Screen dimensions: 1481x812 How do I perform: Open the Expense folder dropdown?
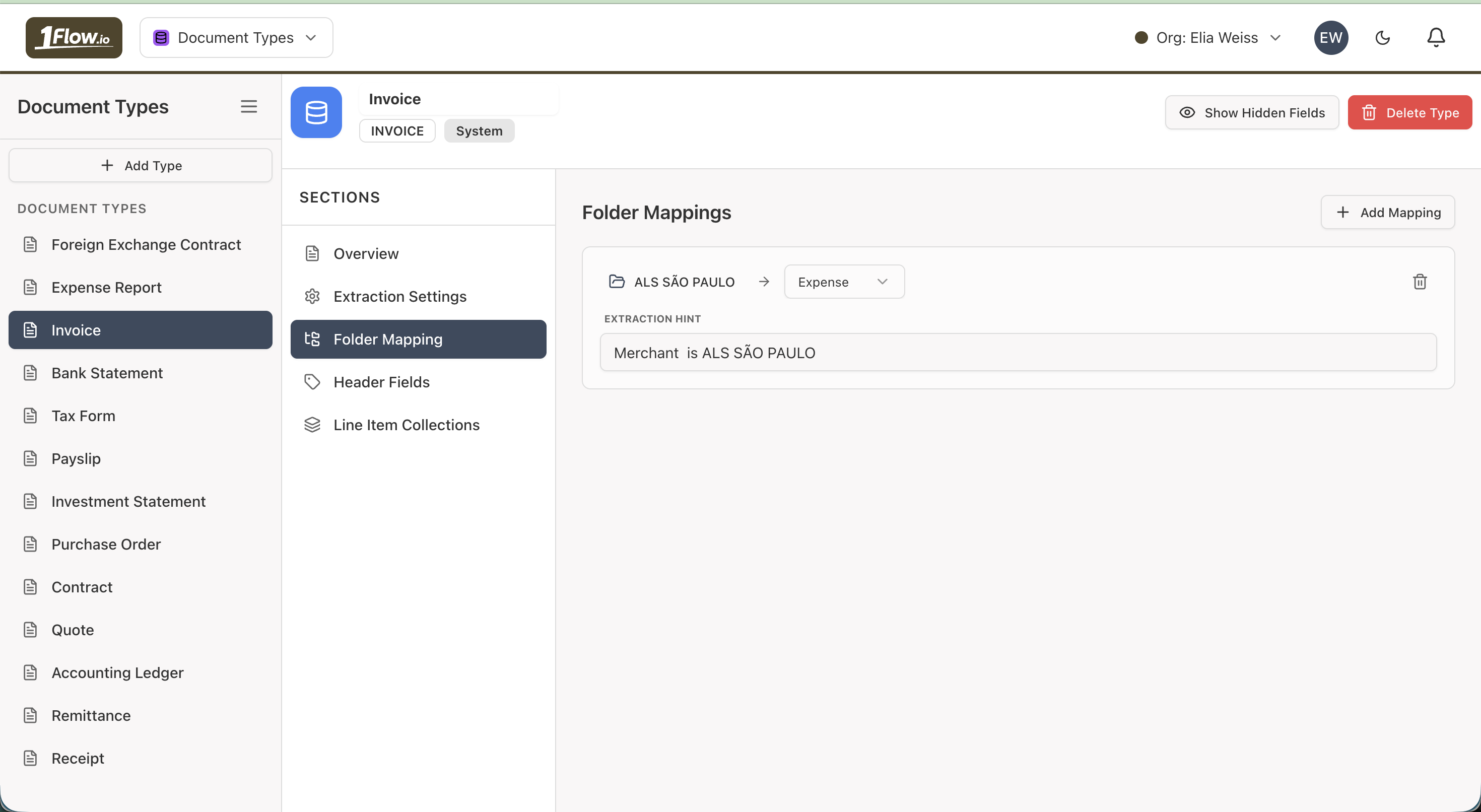843,281
